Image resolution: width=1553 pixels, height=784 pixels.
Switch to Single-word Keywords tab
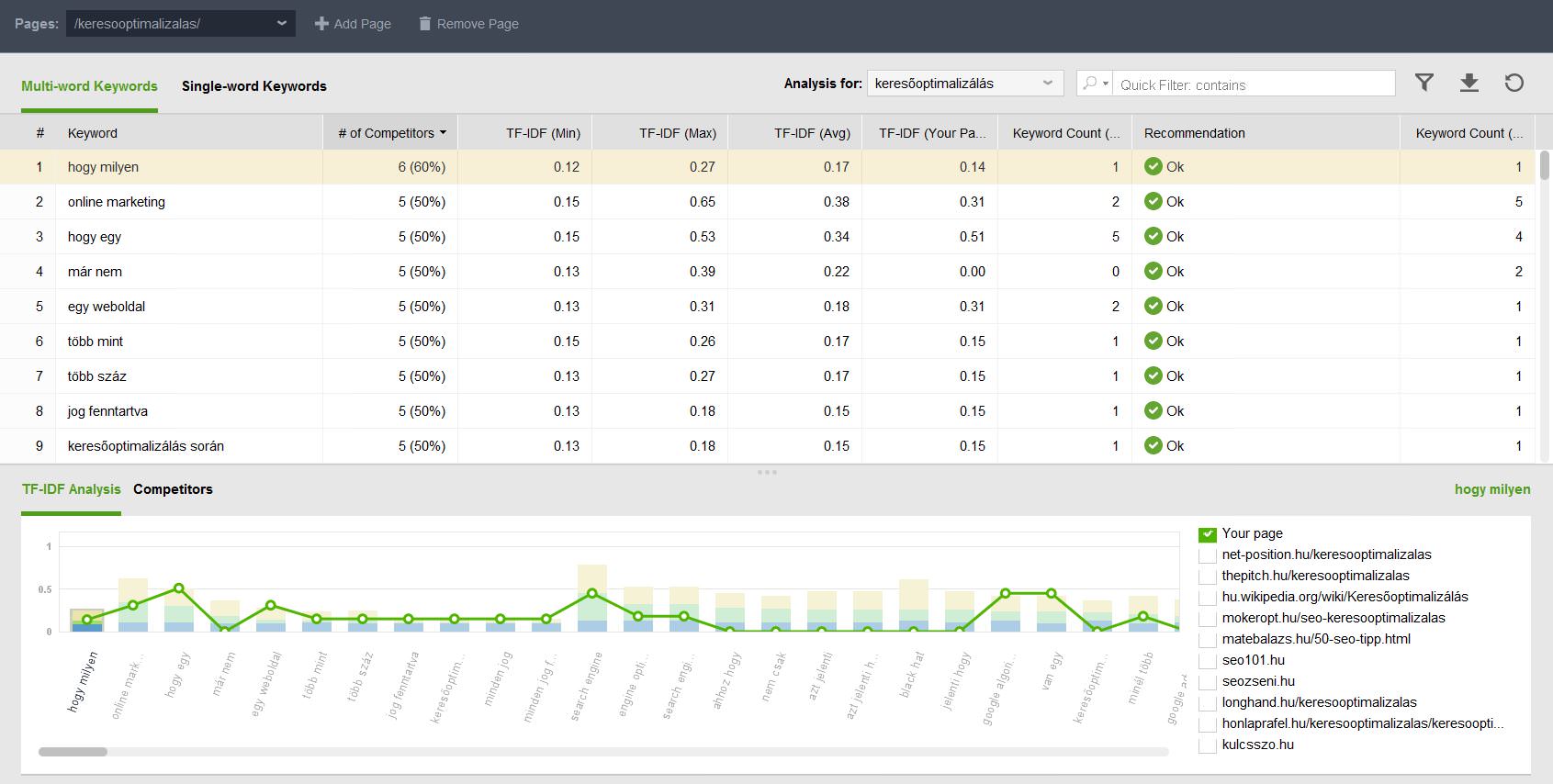pyautogui.click(x=254, y=86)
